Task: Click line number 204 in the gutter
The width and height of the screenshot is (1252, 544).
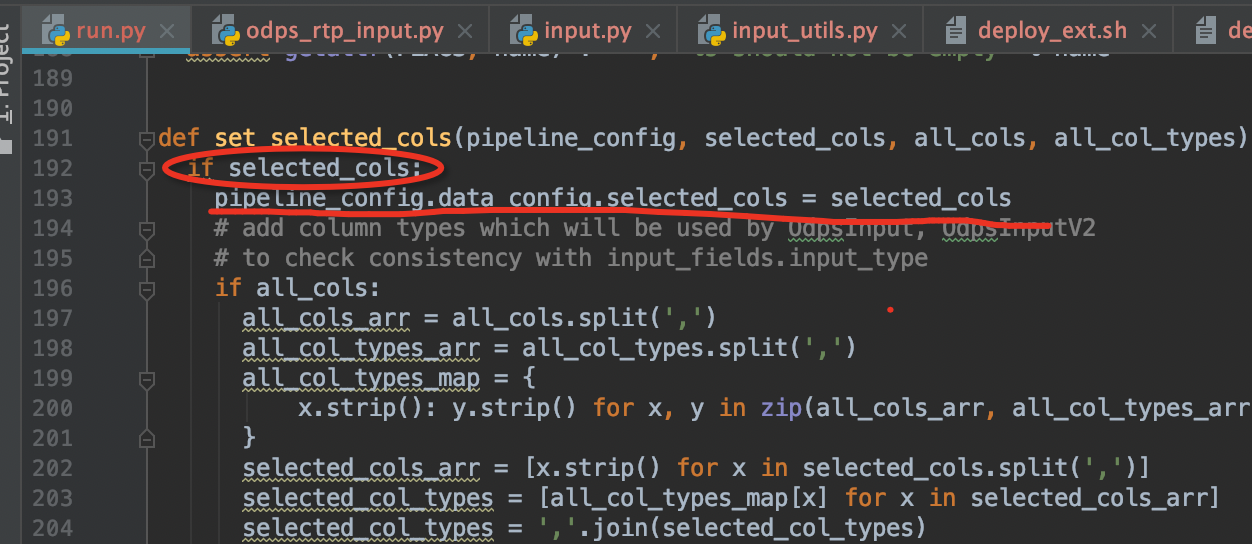Action: pos(52,528)
